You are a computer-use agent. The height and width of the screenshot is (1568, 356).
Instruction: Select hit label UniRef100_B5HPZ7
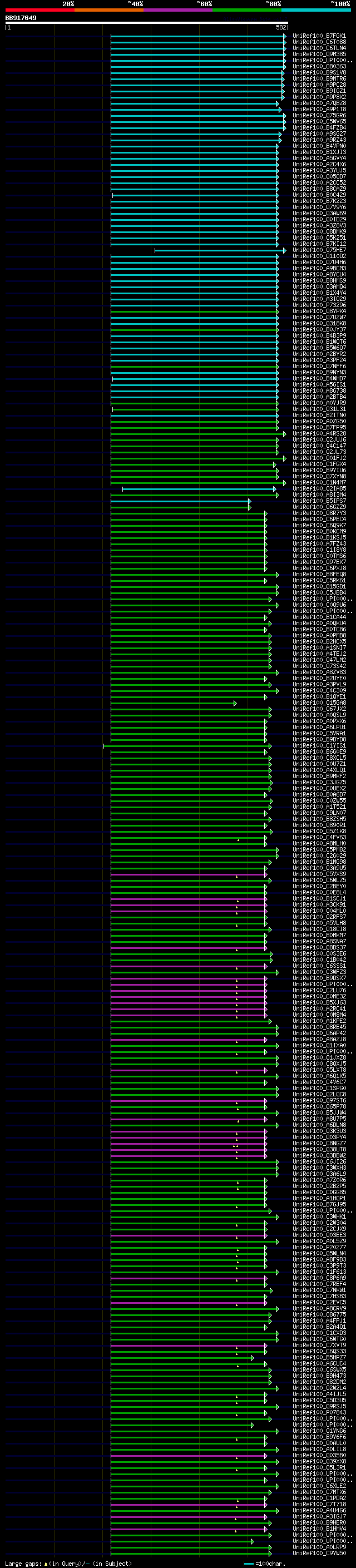click(319, 1357)
